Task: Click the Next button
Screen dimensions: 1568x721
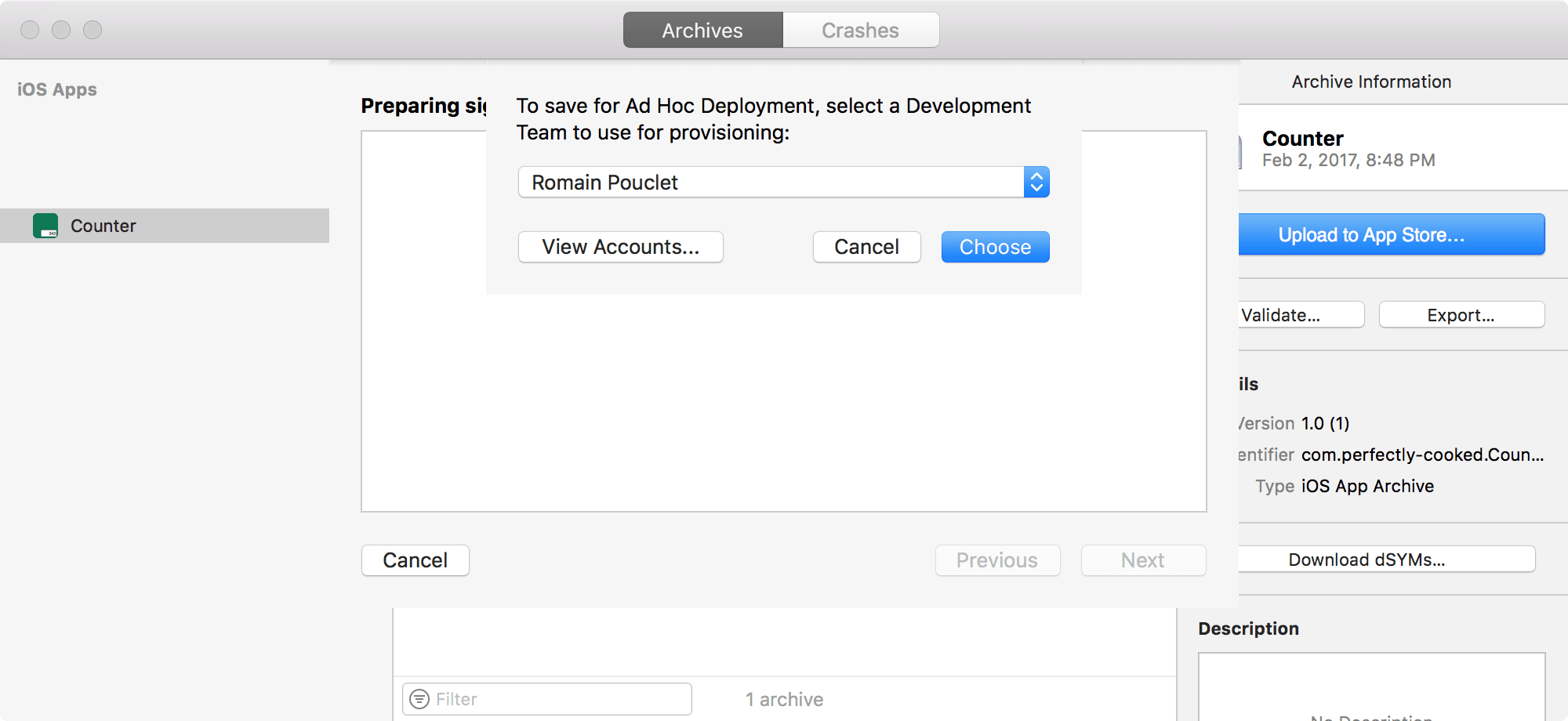Action: tap(1143, 560)
